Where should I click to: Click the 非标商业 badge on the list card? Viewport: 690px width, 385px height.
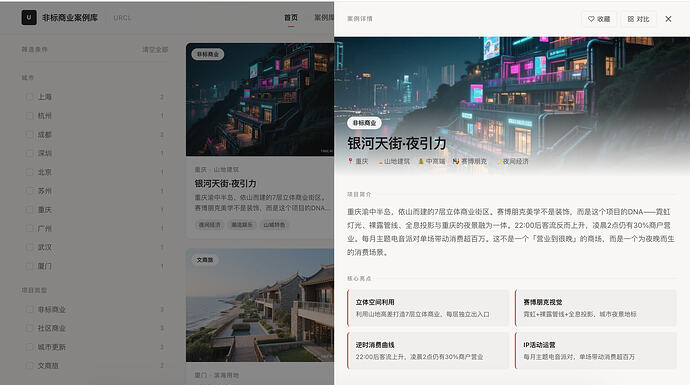(208, 54)
